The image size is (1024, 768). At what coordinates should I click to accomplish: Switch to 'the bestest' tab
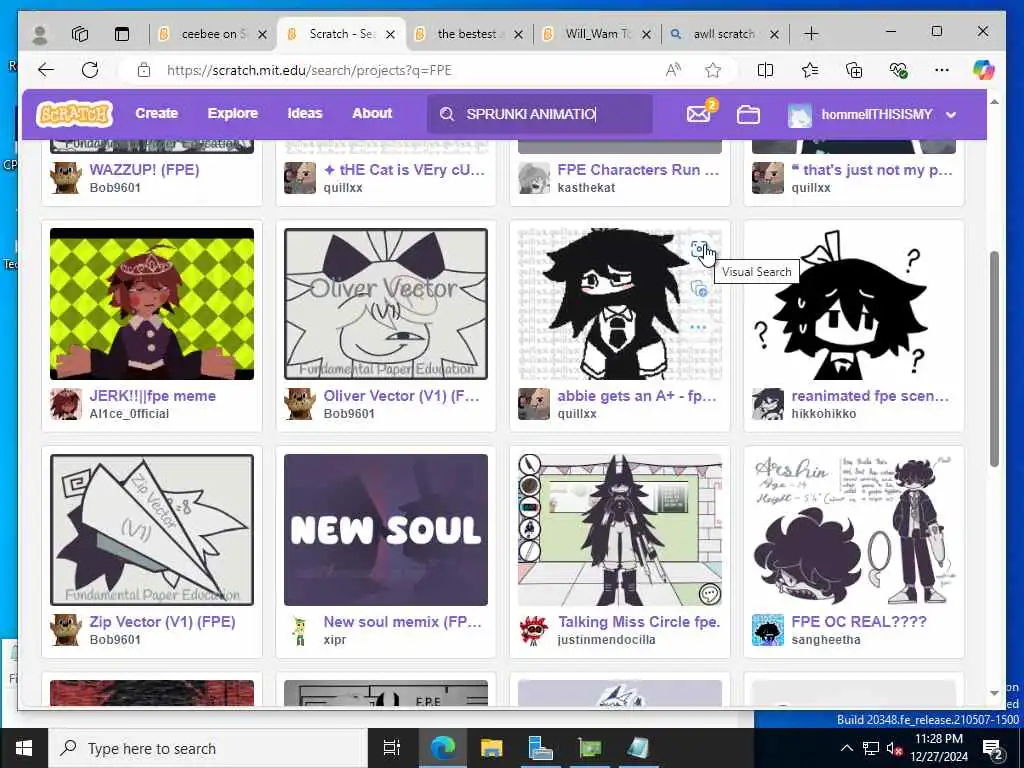click(467, 34)
